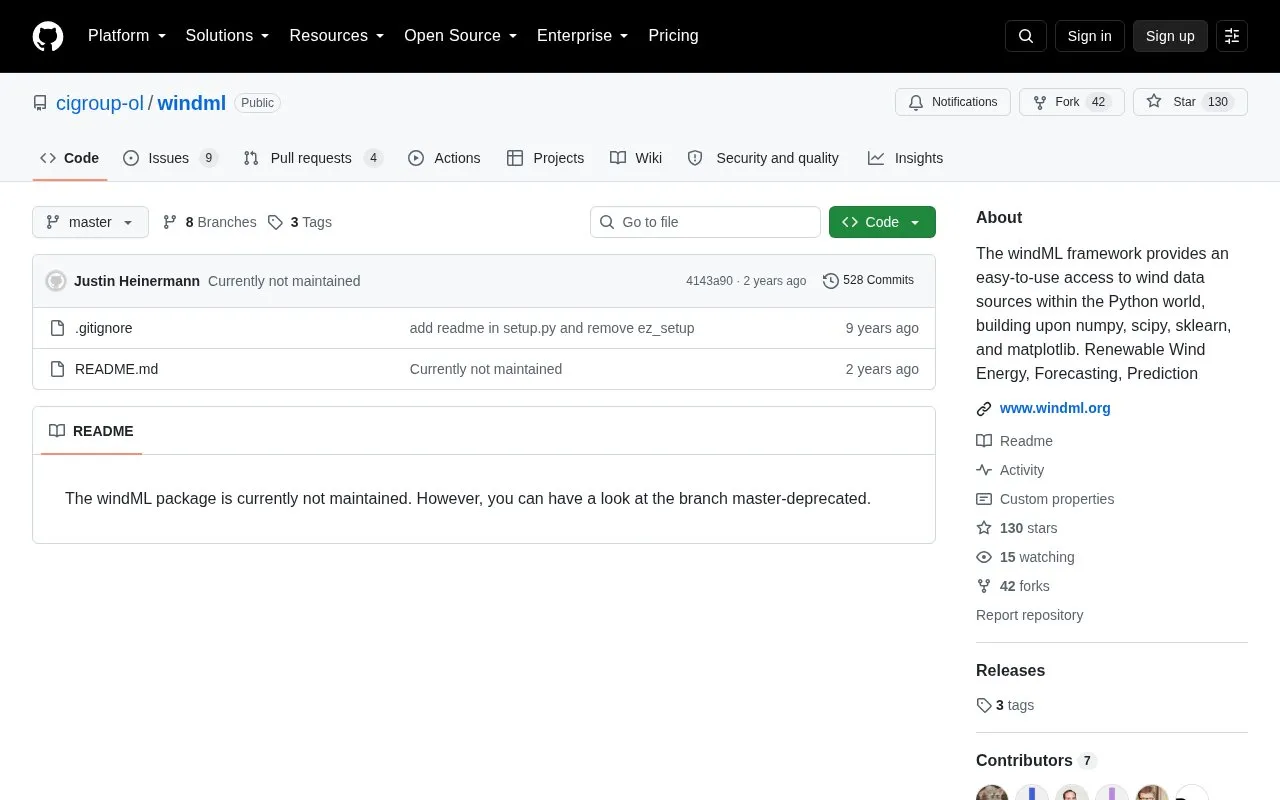1280x800 pixels.
Task: Open the Issues tab
Action: pos(170,158)
